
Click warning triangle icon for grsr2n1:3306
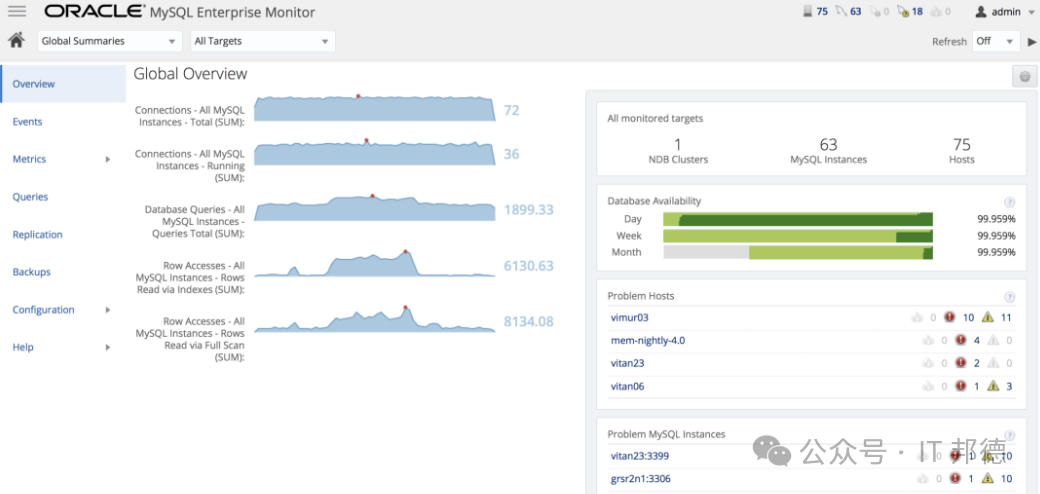(988, 478)
